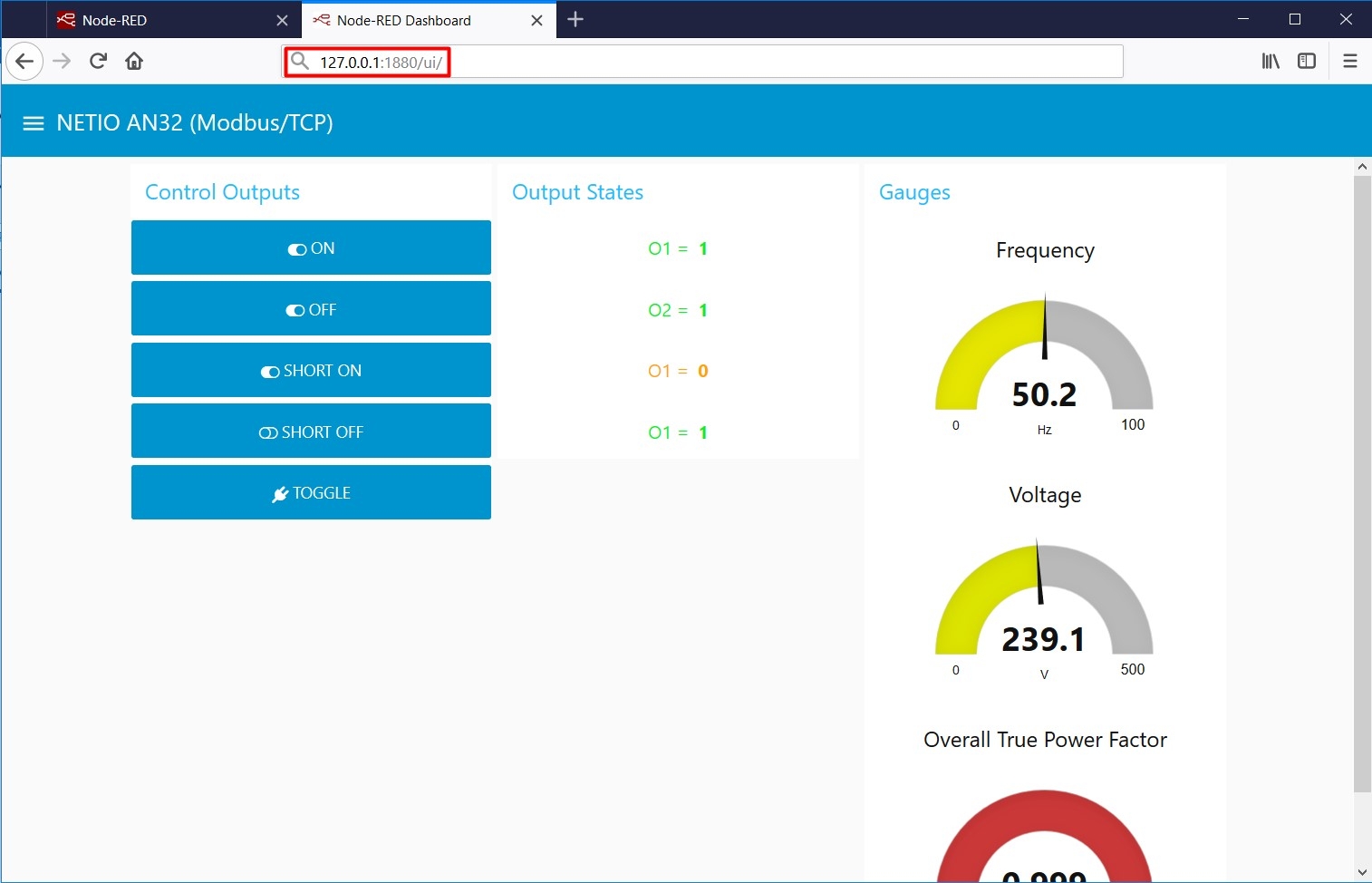Viewport: 1372px width, 883px height.
Task: Click the '50.2' frequency value
Action: pos(1044,395)
